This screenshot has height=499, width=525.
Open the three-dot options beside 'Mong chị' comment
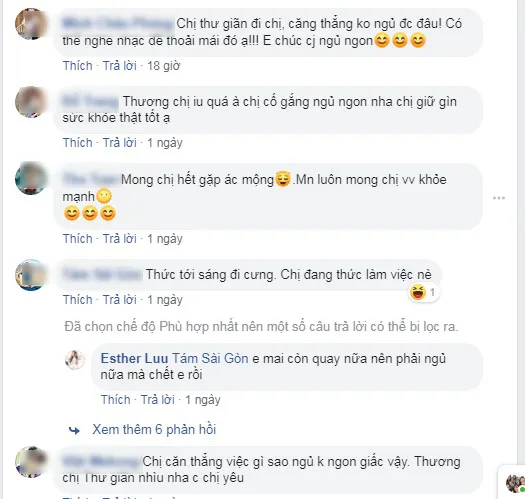pos(499,198)
